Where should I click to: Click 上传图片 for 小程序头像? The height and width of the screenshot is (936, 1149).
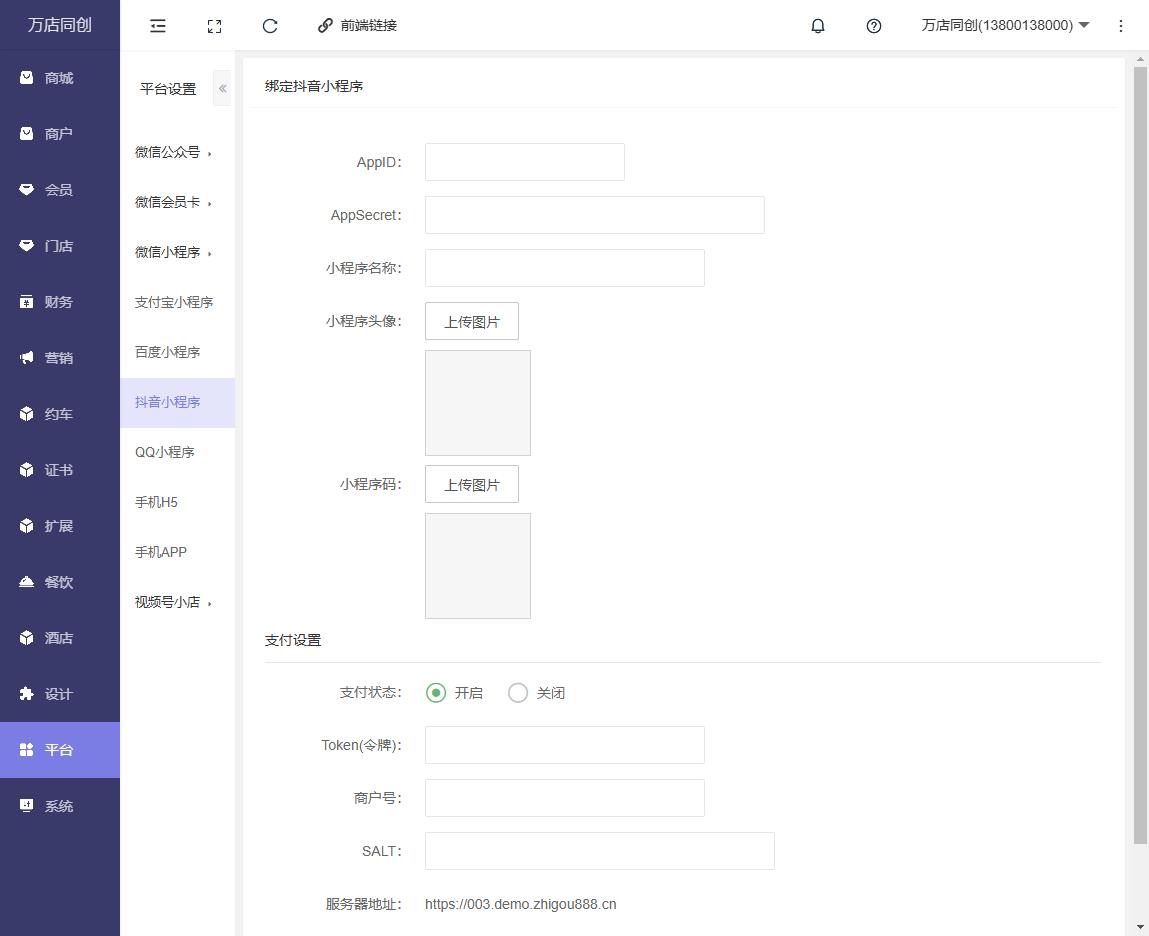pos(472,321)
